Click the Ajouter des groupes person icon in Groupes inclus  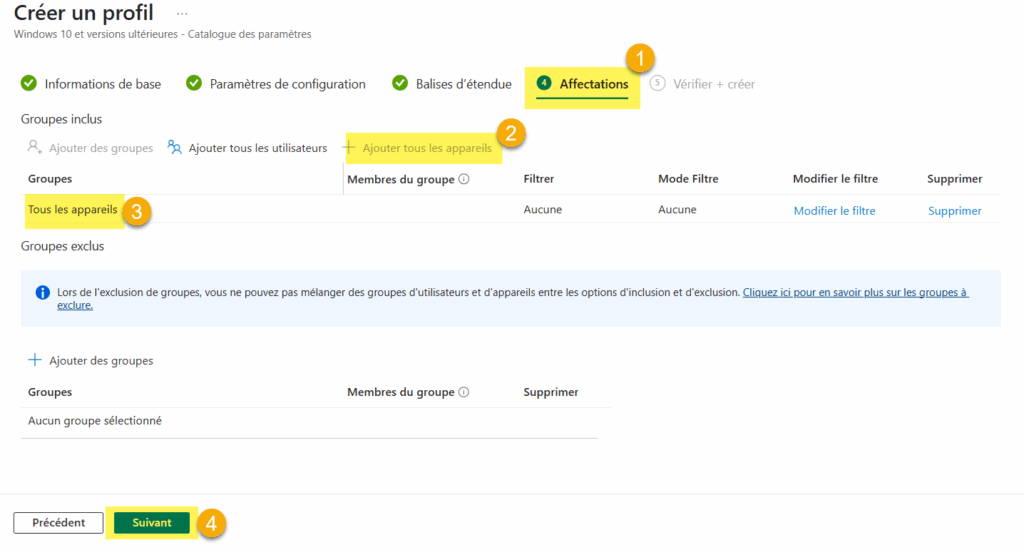point(35,147)
